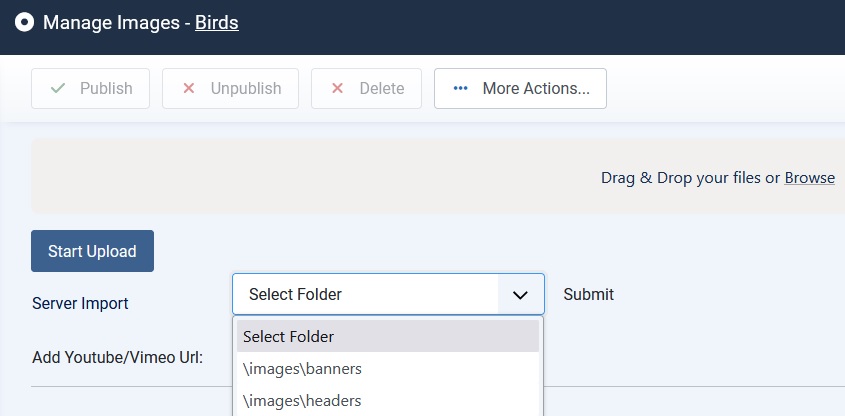The height and width of the screenshot is (416, 845).
Task: Click the red X icon on Delete
Action: click(x=337, y=88)
